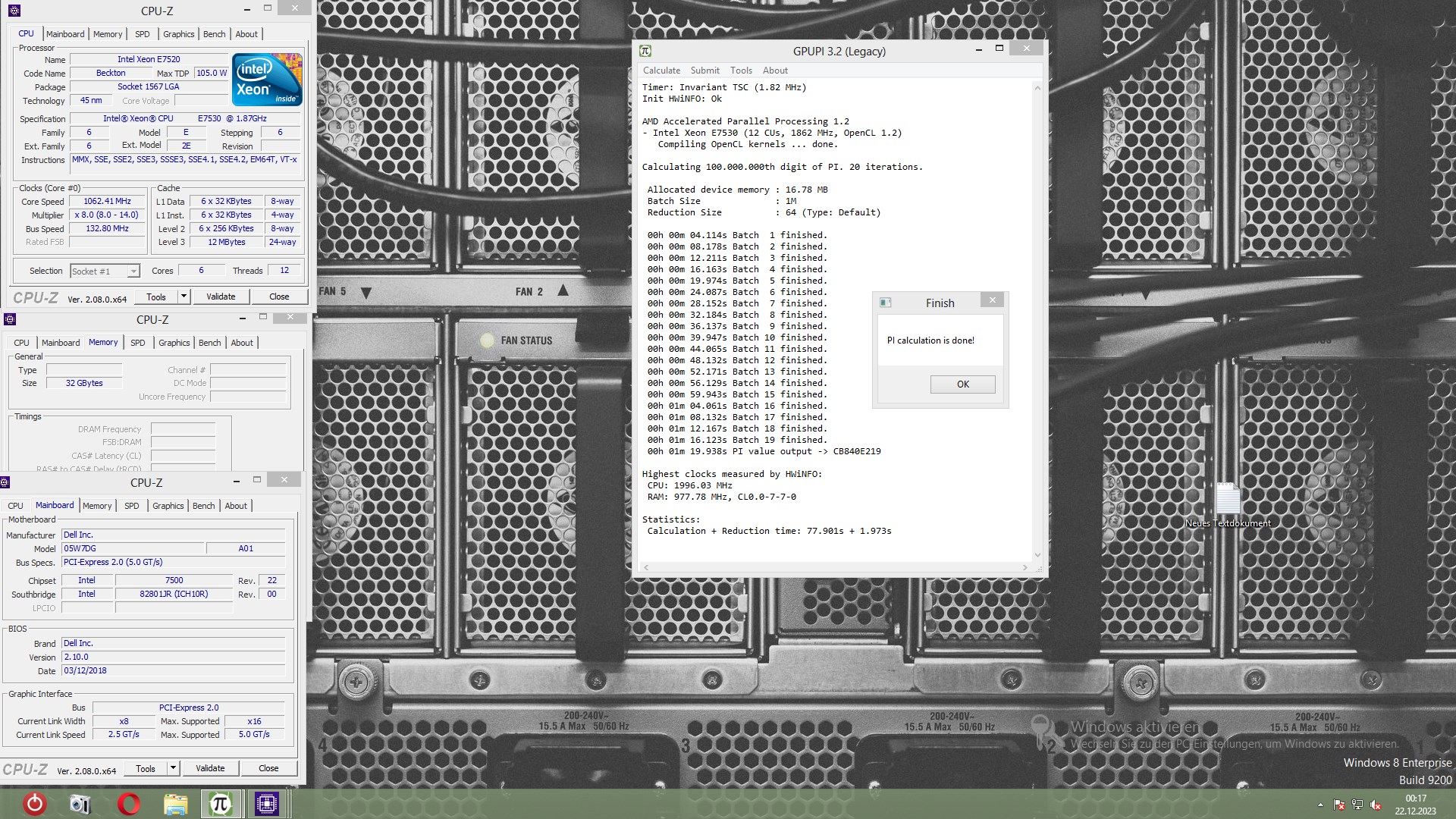Click Close button in top CPU-Z window
Image resolution: width=1456 pixels, height=819 pixels.
click(279, 297)
